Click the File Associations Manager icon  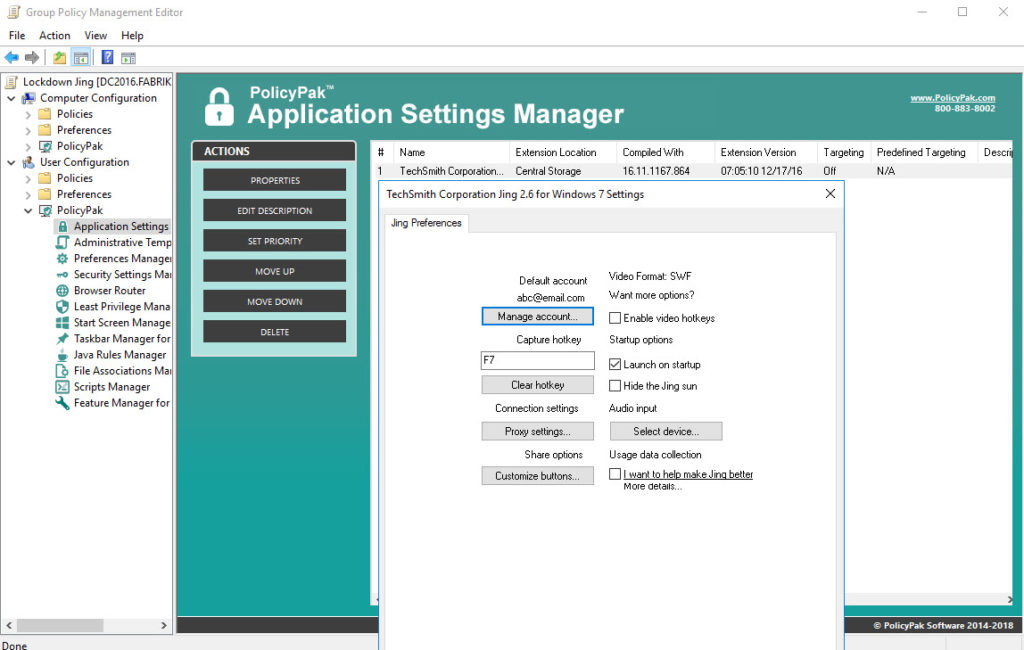click(x=62, y=371)
